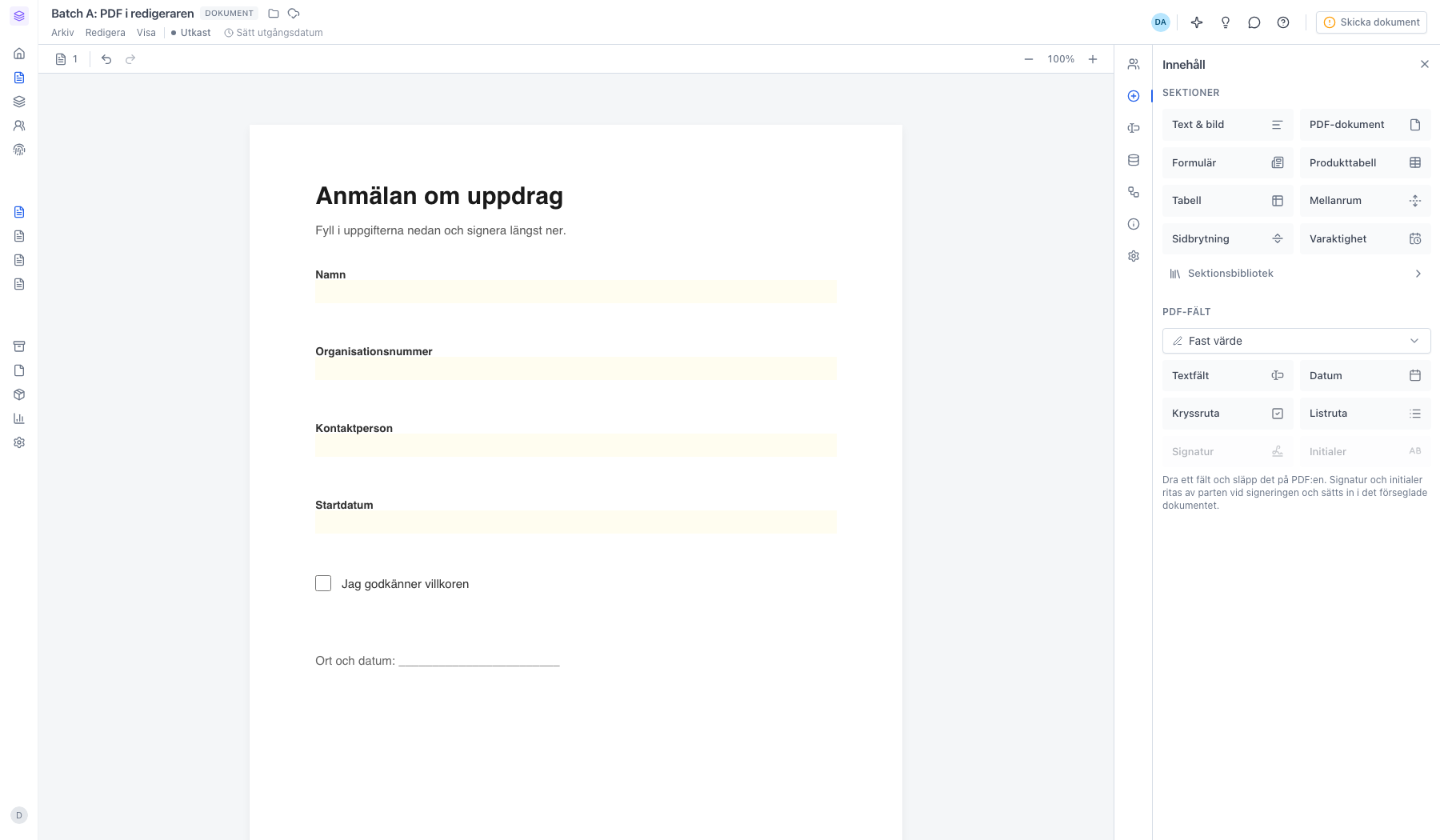This screenshot has width=1440, height=840.
Task: Add a PDF-dokument section
Action: (1365, 125)
